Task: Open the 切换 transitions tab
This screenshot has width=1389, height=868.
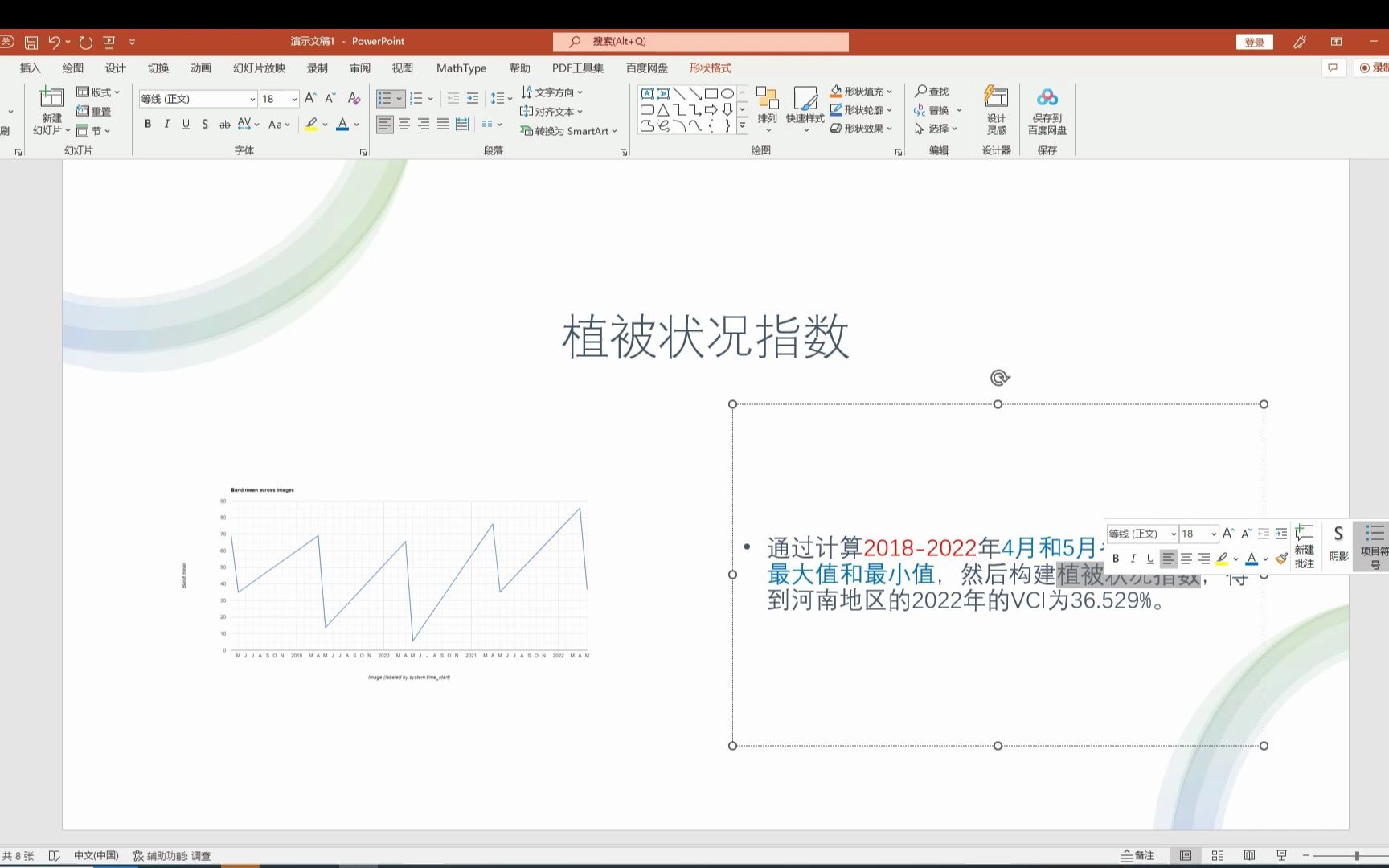Action: 158,68
